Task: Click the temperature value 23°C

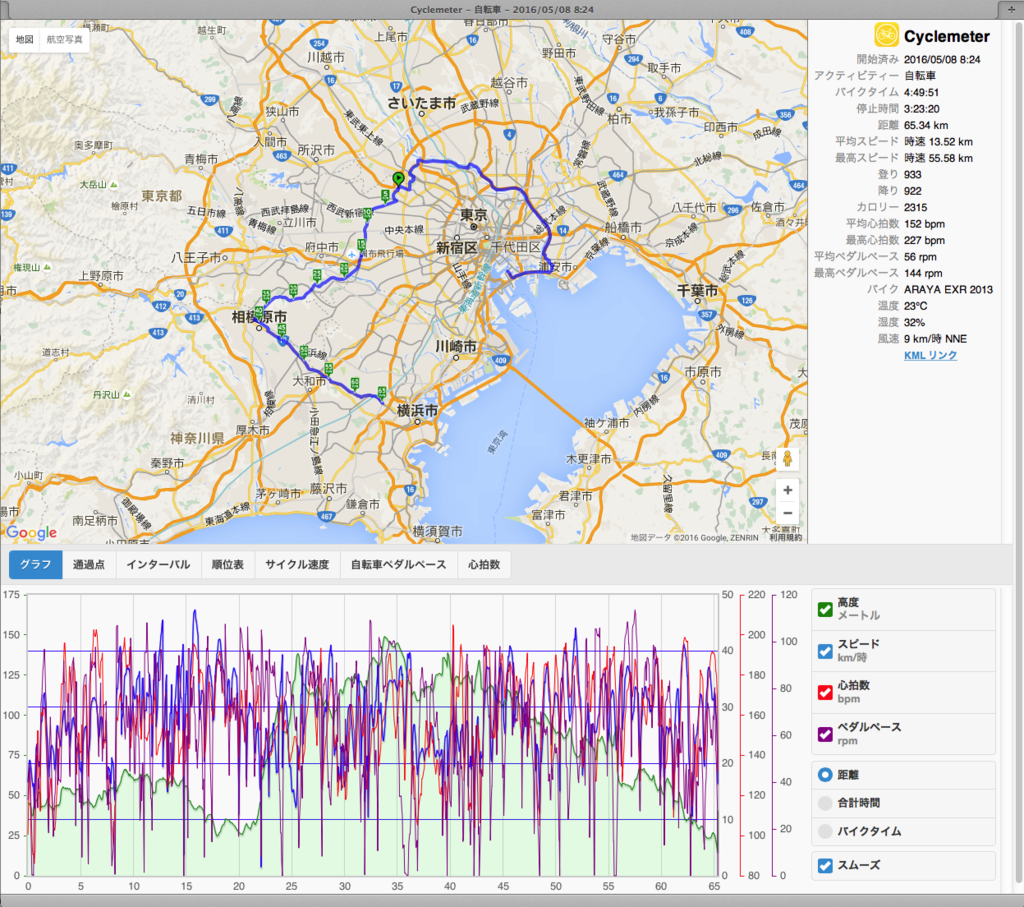Action: [916, 306]
